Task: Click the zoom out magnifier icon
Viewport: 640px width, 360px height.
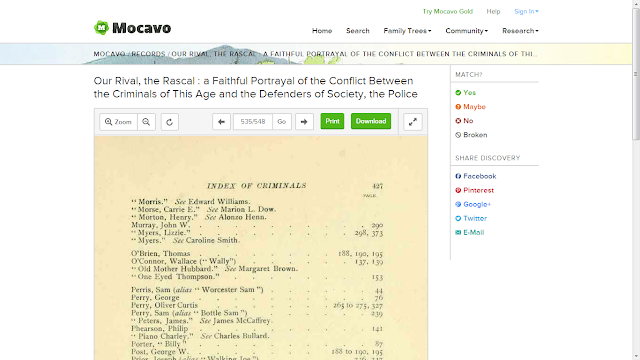Action: coord(146,122)
